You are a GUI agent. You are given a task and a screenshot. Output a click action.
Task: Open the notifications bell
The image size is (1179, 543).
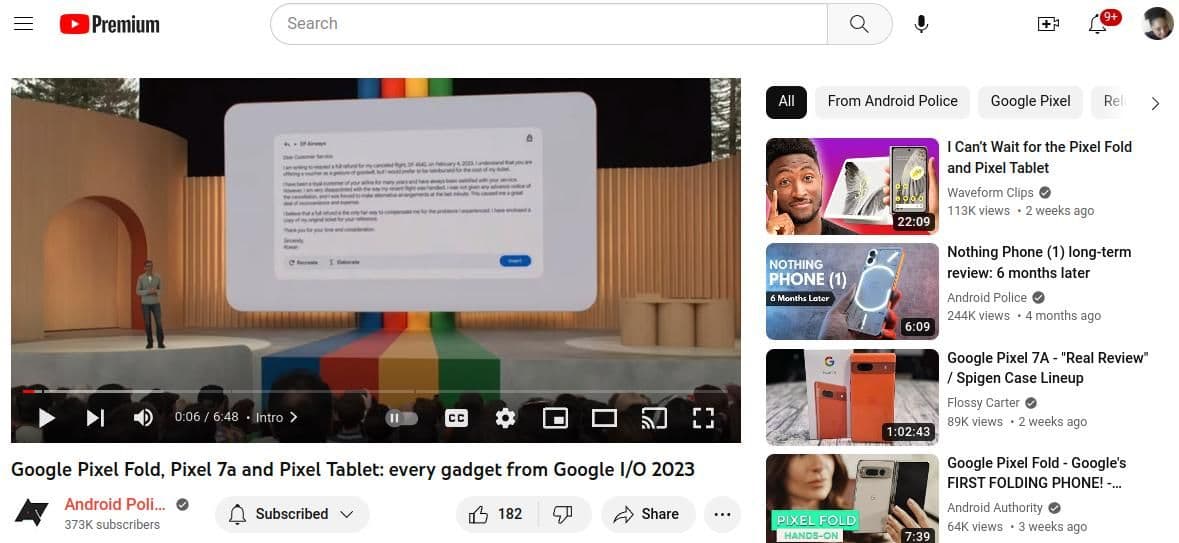[1098, 24]
